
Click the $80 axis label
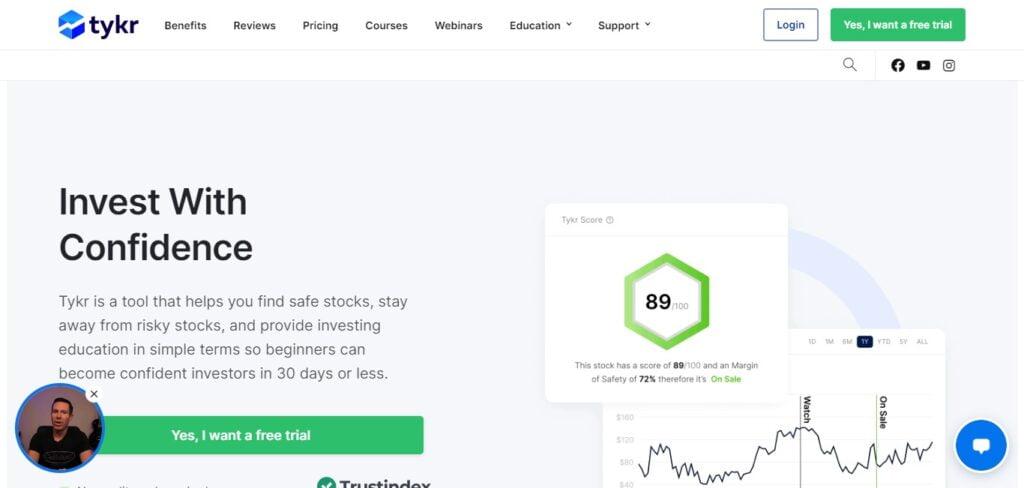[x=626, y=463]
